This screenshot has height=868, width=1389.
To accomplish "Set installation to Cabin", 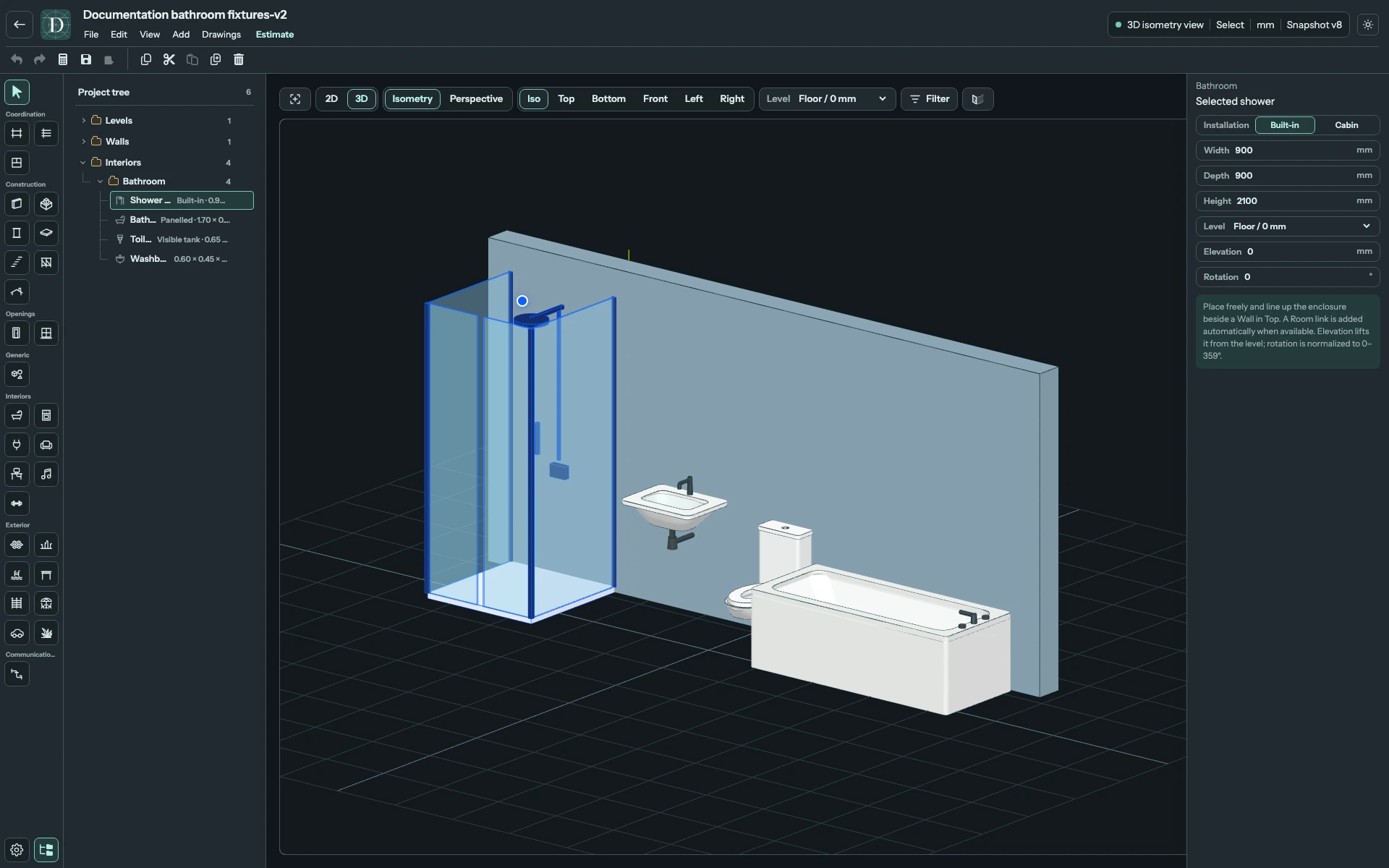I will pyautogui.click(x=1346, y=125).
